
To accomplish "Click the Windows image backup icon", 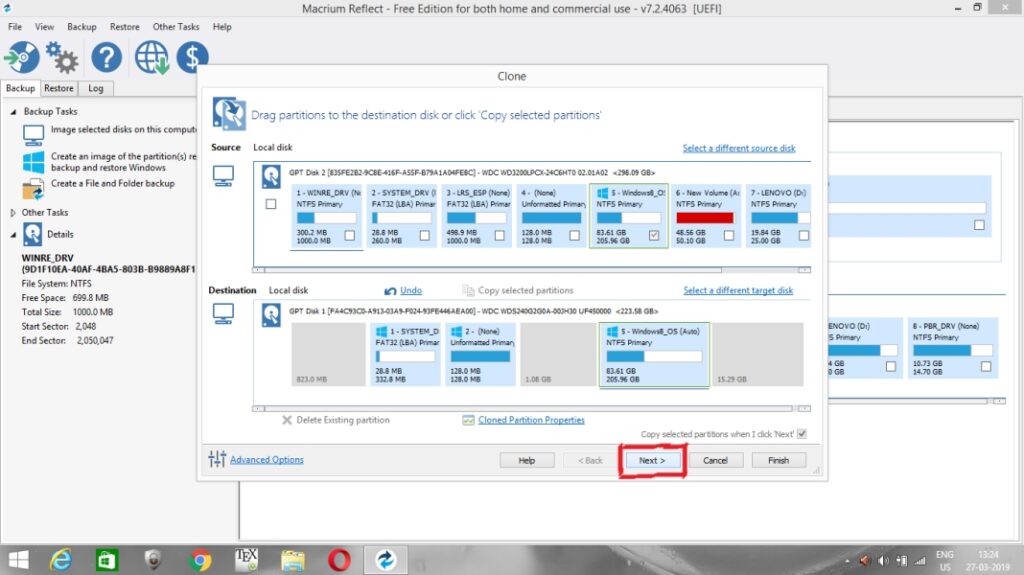I will (33, 162).
